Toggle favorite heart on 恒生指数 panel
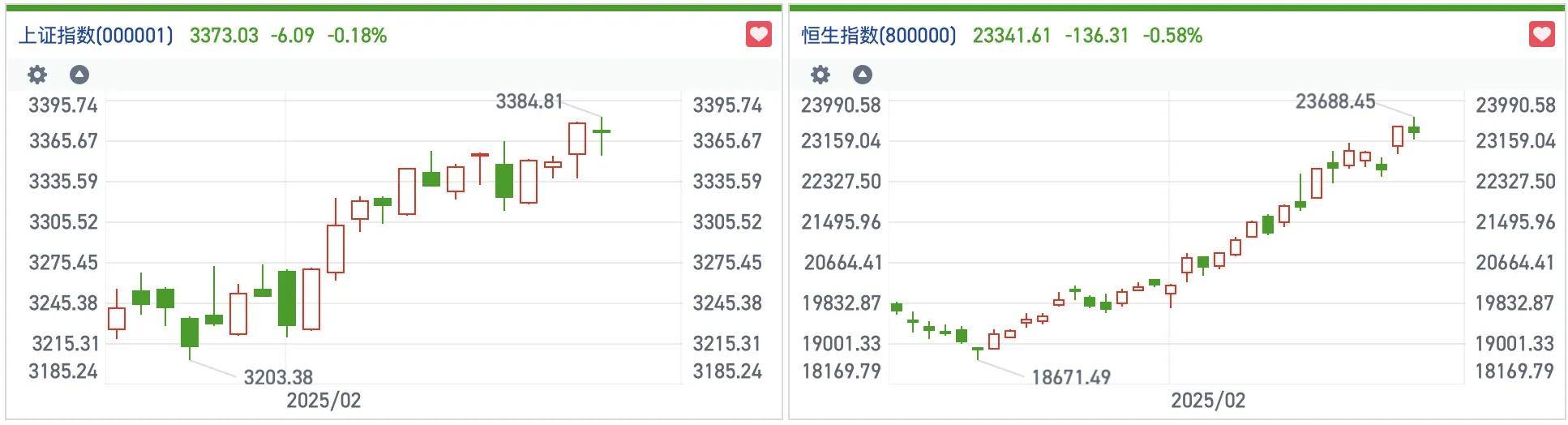This screenshot has height=425, width=1568. tap(1541, 34)
